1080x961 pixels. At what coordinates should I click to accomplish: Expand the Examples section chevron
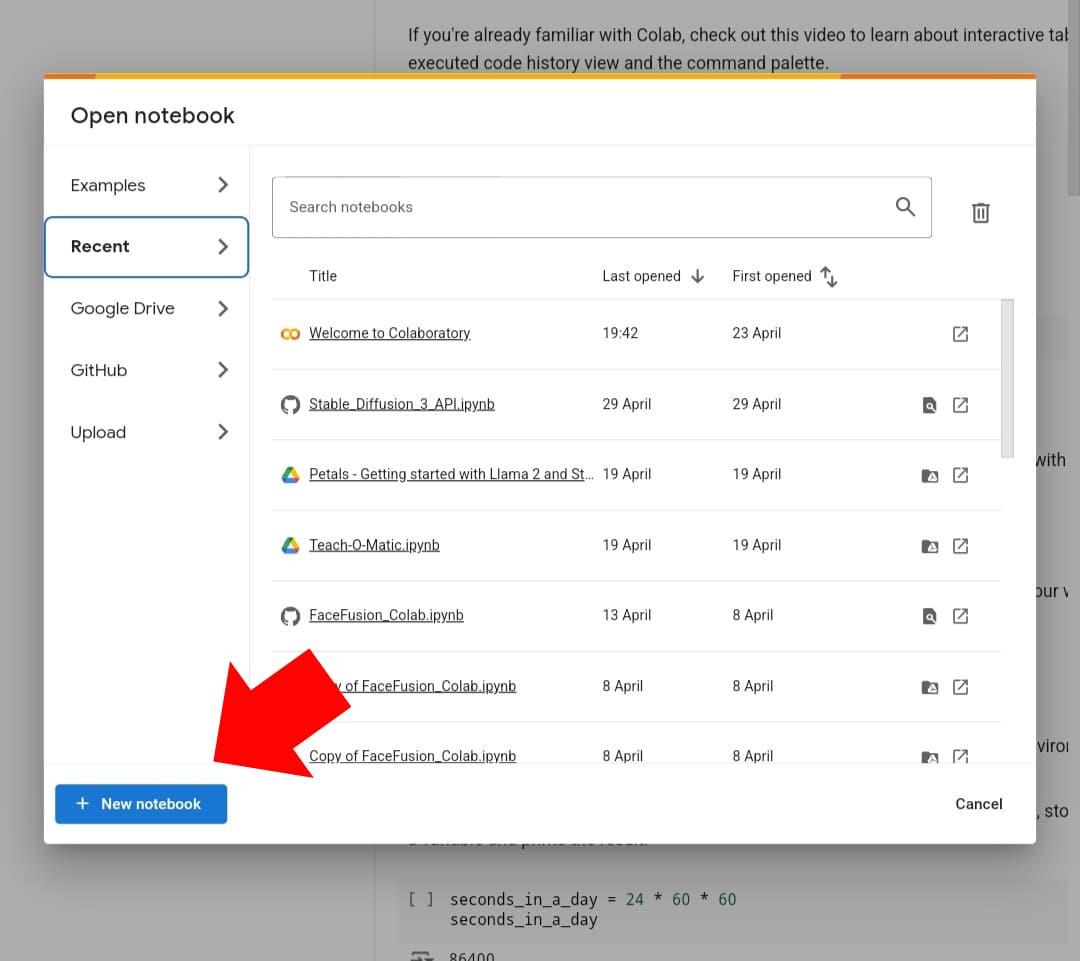pyautogui.click(x=223, y=185)
